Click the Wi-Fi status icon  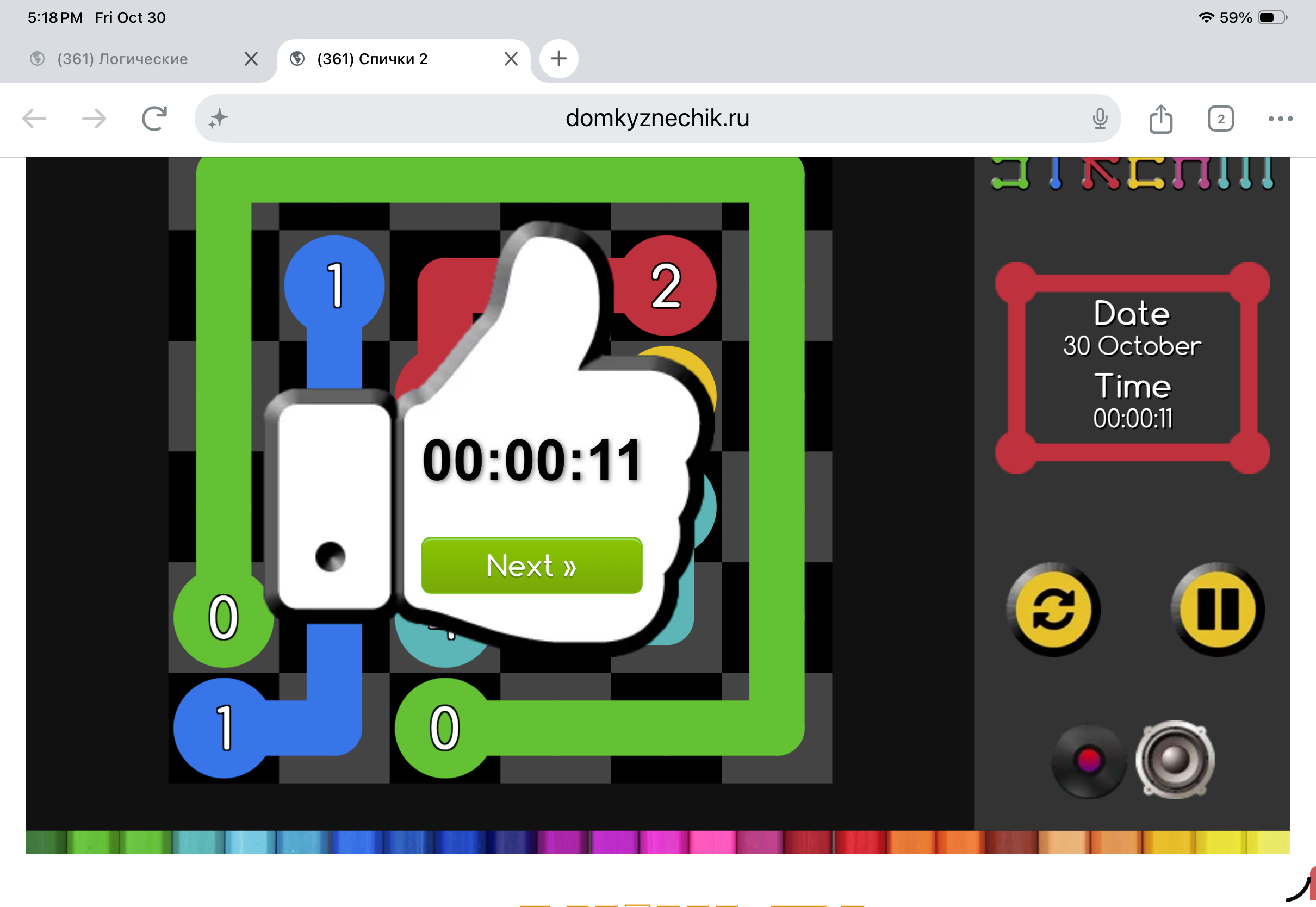(x=1206, y=17)
